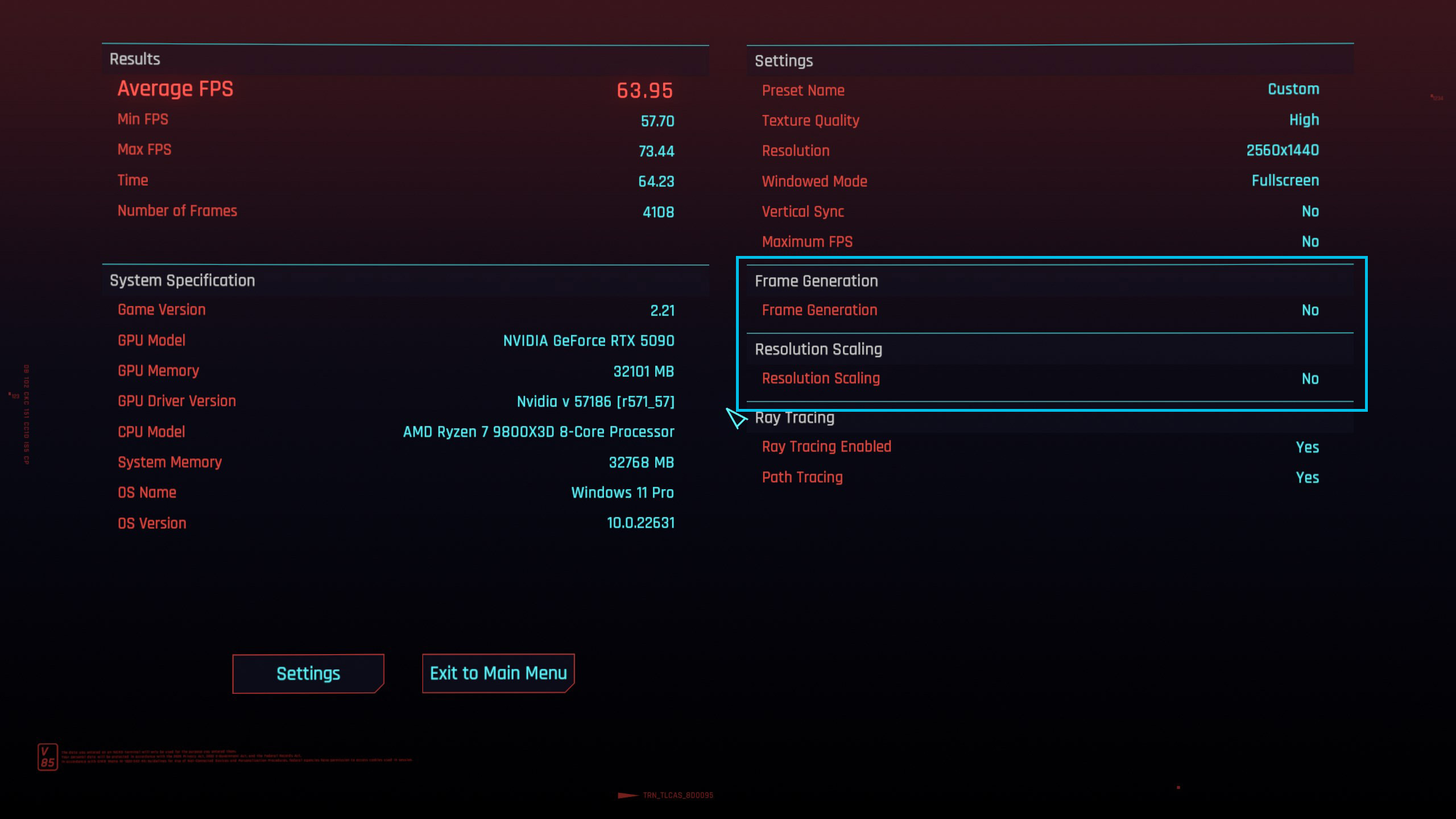Image resolution: width=1456 pixels, height=819 pixels.
Task: Expand the Ray Tracing section
Action: (793, 417)
